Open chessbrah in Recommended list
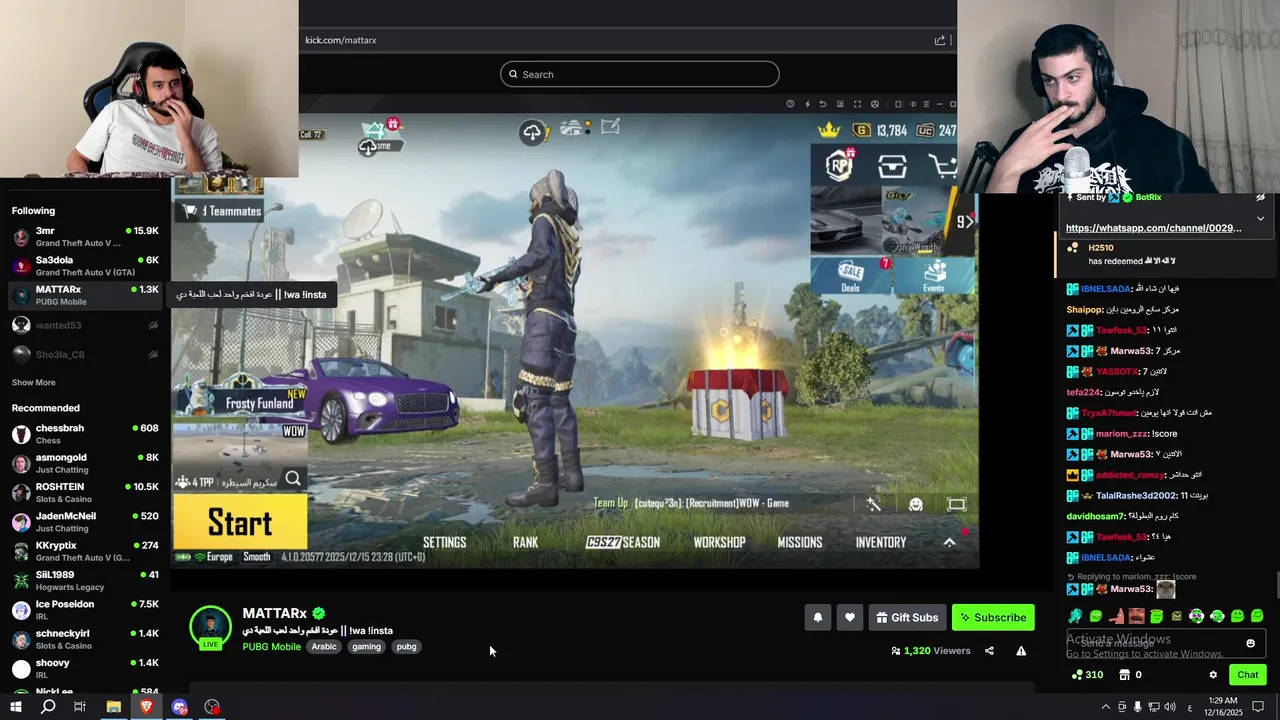 85,434
